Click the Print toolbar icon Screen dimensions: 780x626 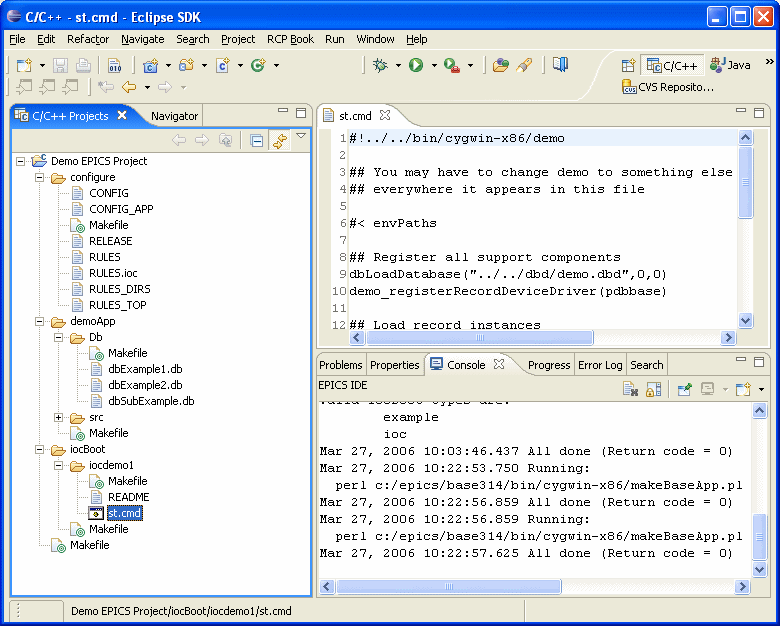pyautogui.click(x=83, y=65)
